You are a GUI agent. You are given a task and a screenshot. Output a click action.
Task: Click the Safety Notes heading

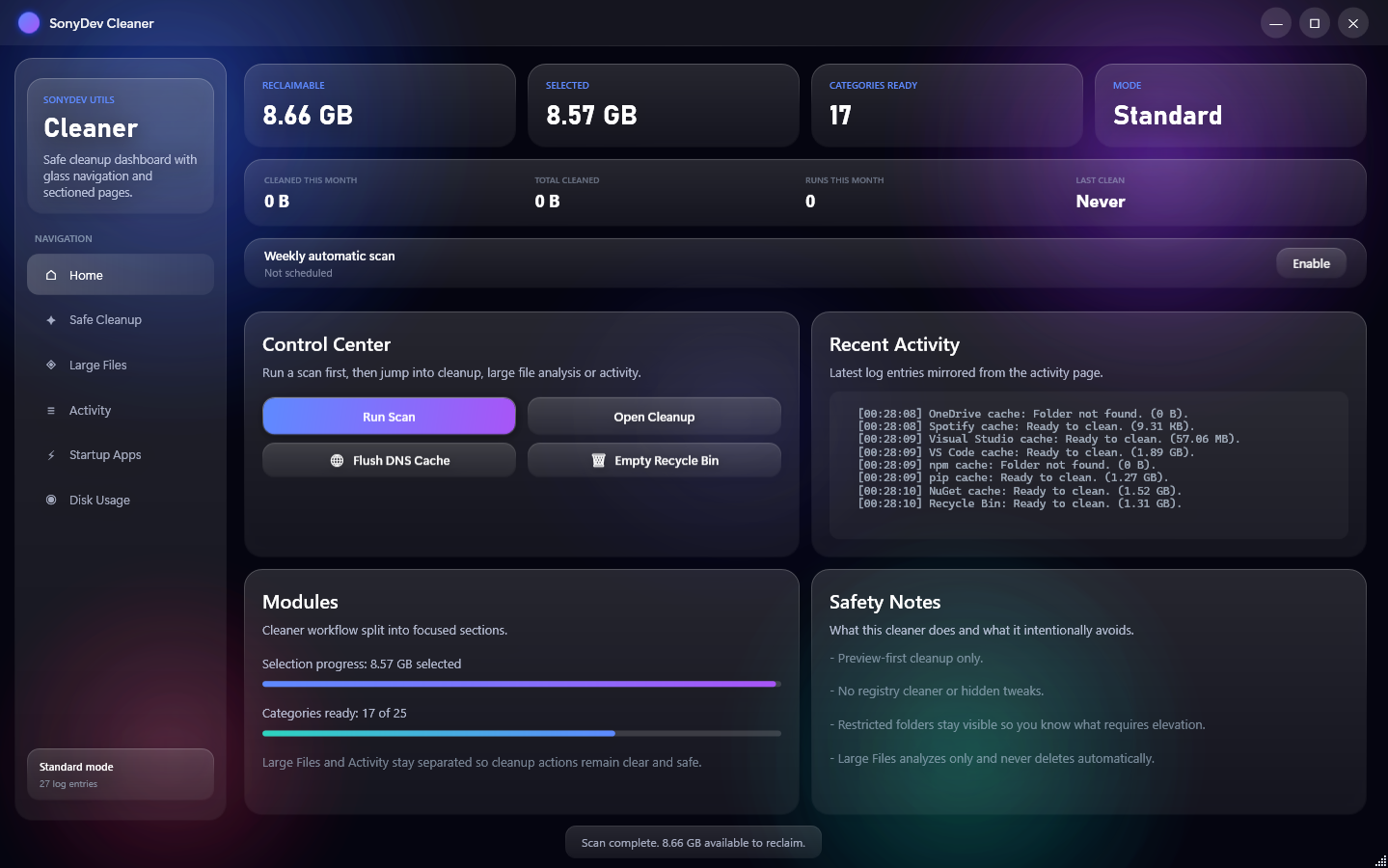885,602
